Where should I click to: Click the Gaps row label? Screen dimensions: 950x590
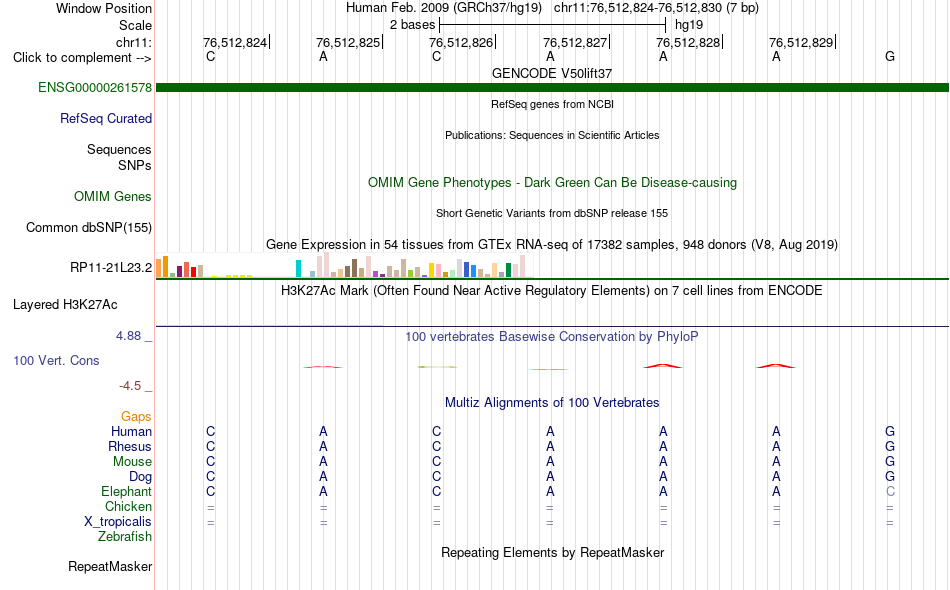[x=136, y=416]
